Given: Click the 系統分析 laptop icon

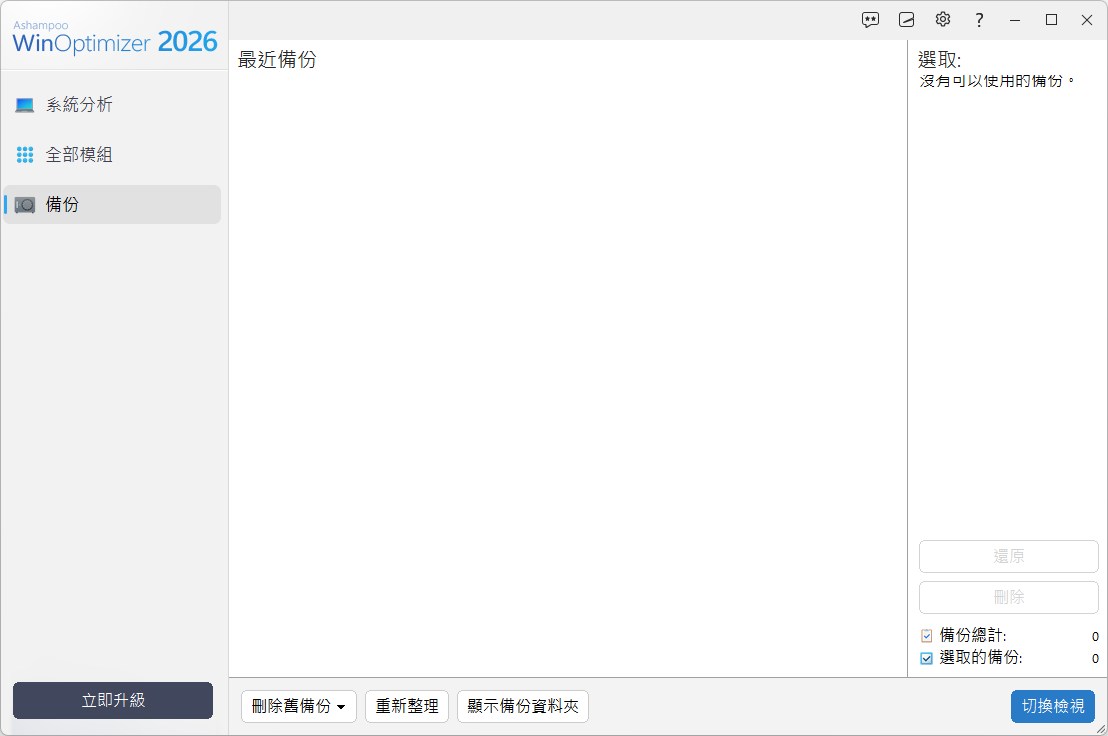Looking at the screenshot, I should pyautogui.click(x=25, y=105).
